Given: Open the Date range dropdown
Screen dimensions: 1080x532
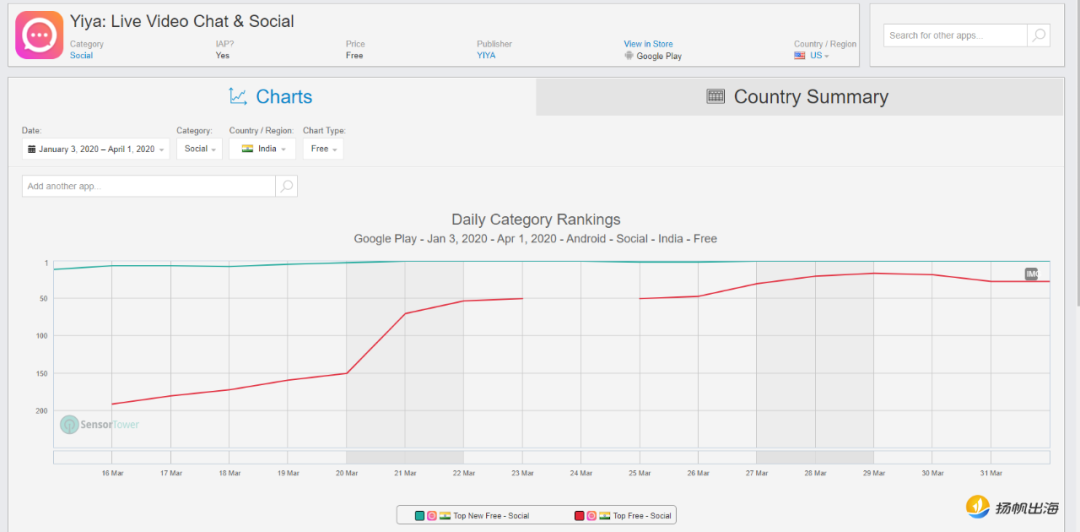Looking at the screenshot, I should [x=96, y=149].
